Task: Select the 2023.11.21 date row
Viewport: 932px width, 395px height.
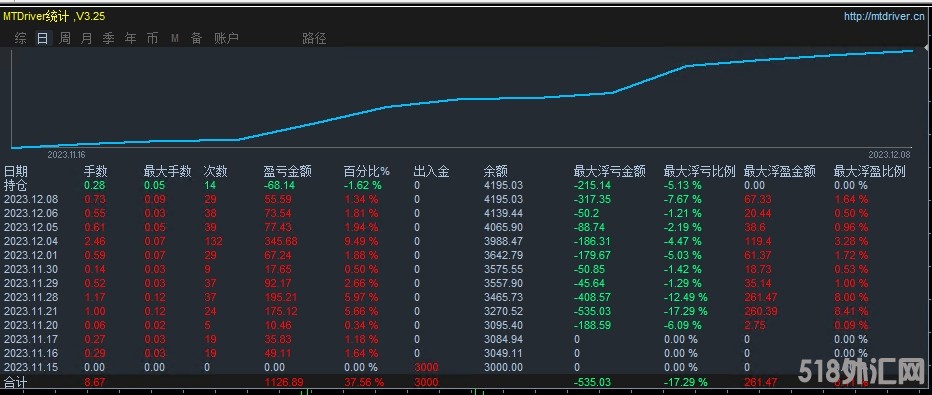Action: coord(31,311)
